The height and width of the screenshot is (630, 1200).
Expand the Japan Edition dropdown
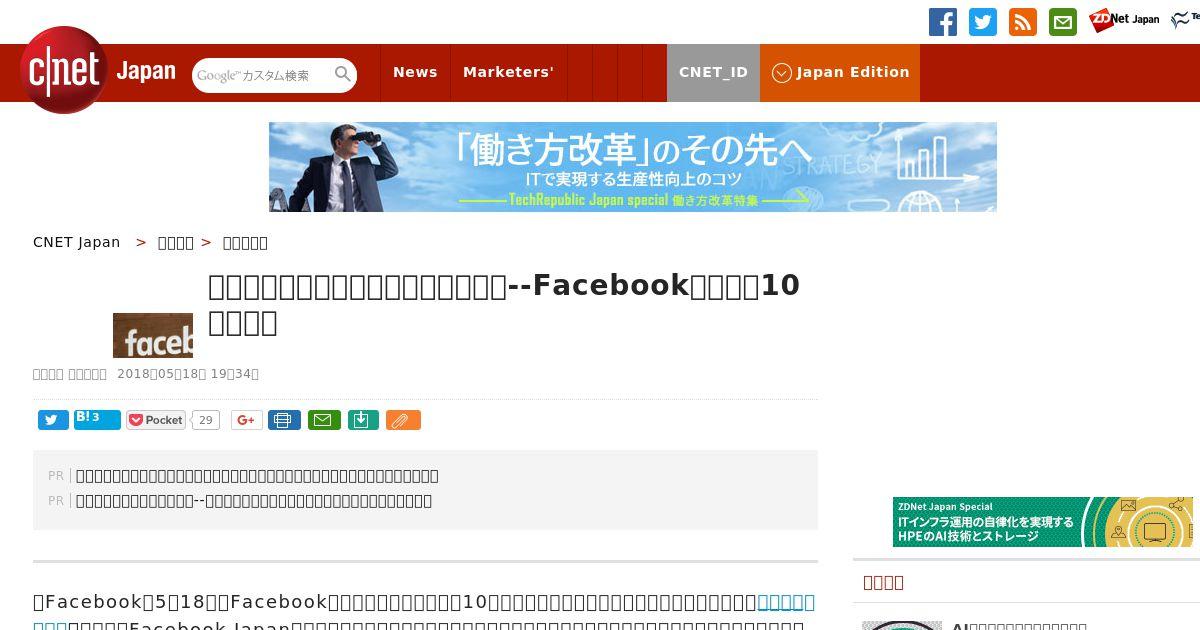tap(840, 72)
